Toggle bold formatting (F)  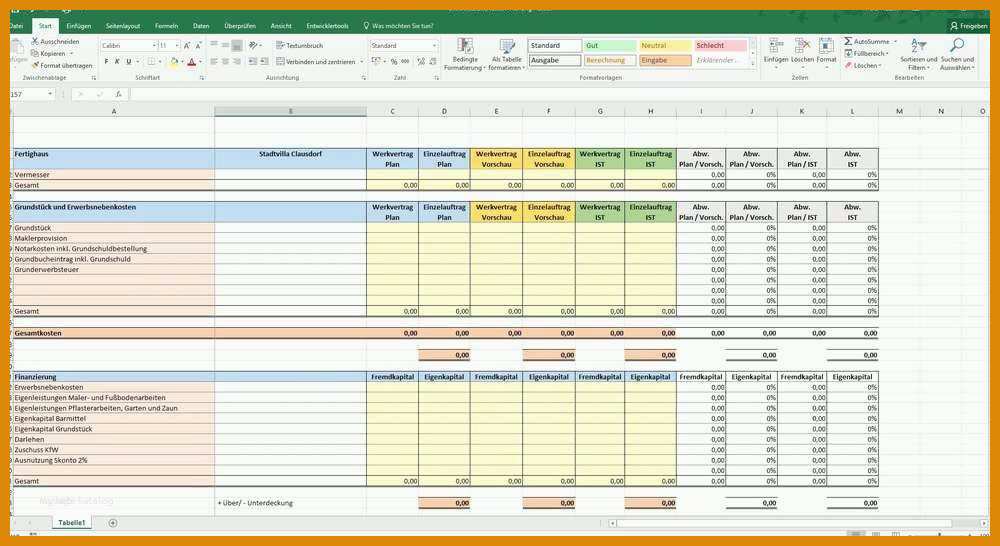click(107, 62)
